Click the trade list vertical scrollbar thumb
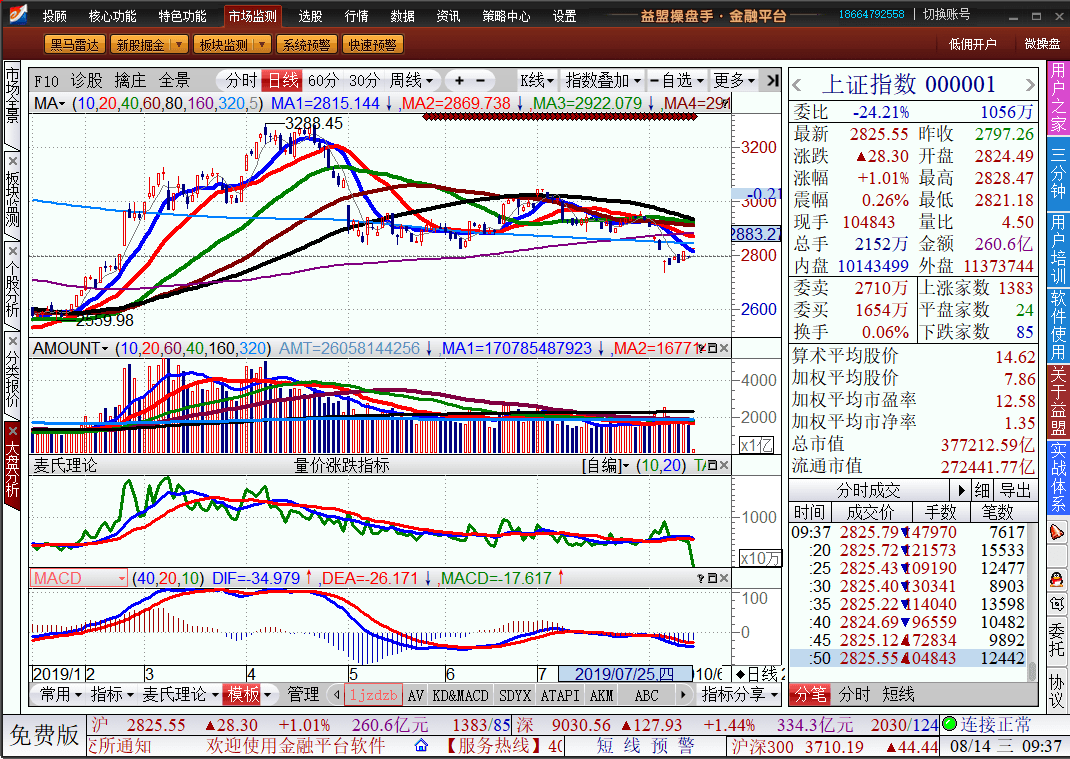 click(1032, 670)
